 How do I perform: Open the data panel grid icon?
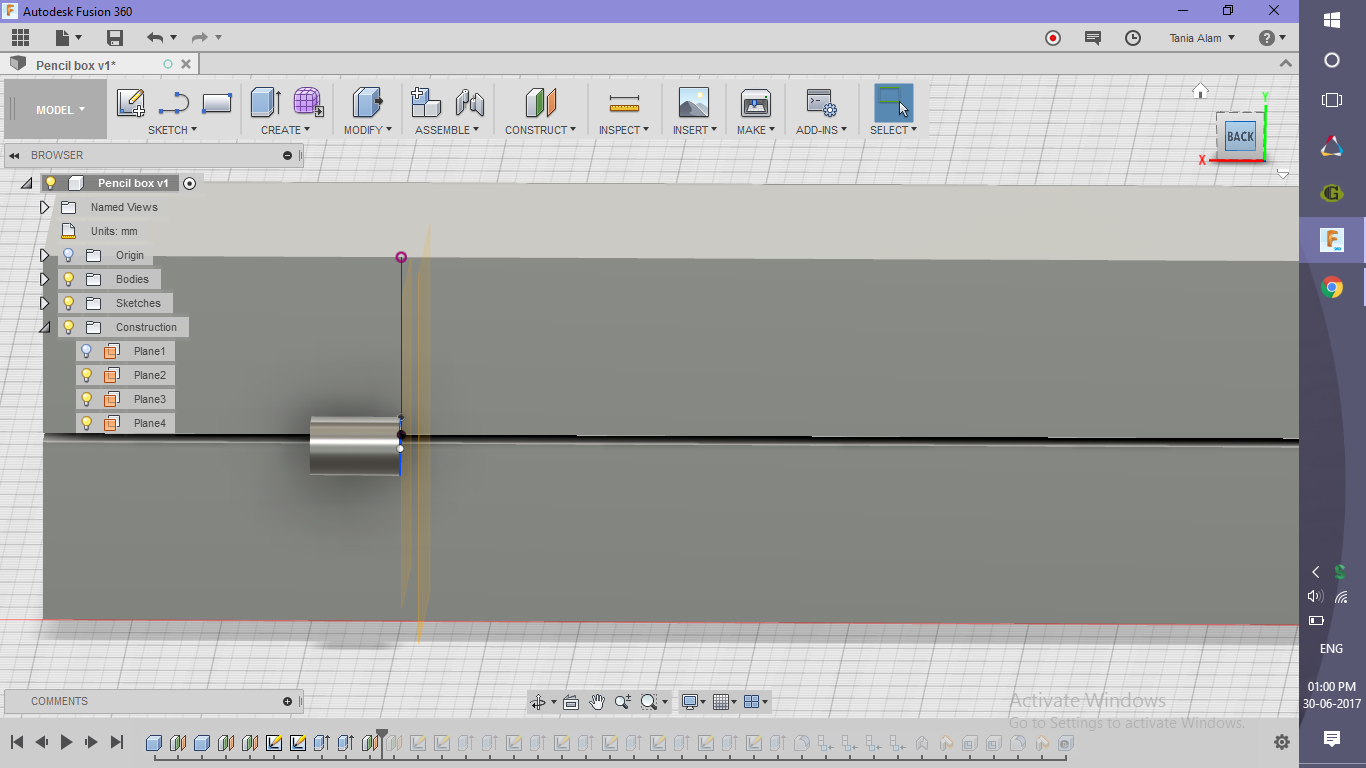(x=20, y=38)
